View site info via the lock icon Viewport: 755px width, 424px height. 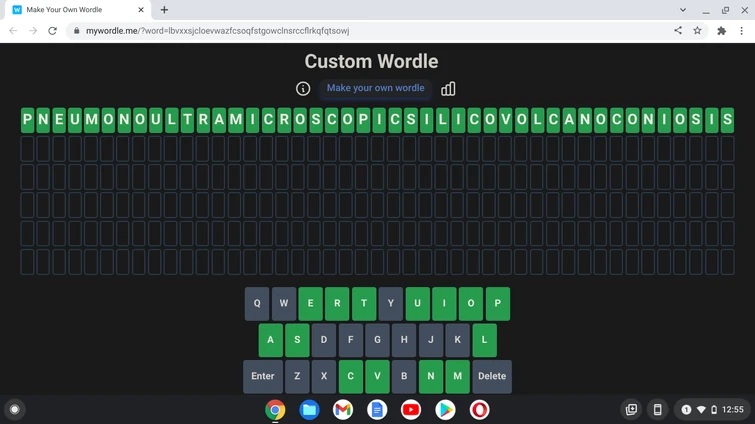[77, 31]
